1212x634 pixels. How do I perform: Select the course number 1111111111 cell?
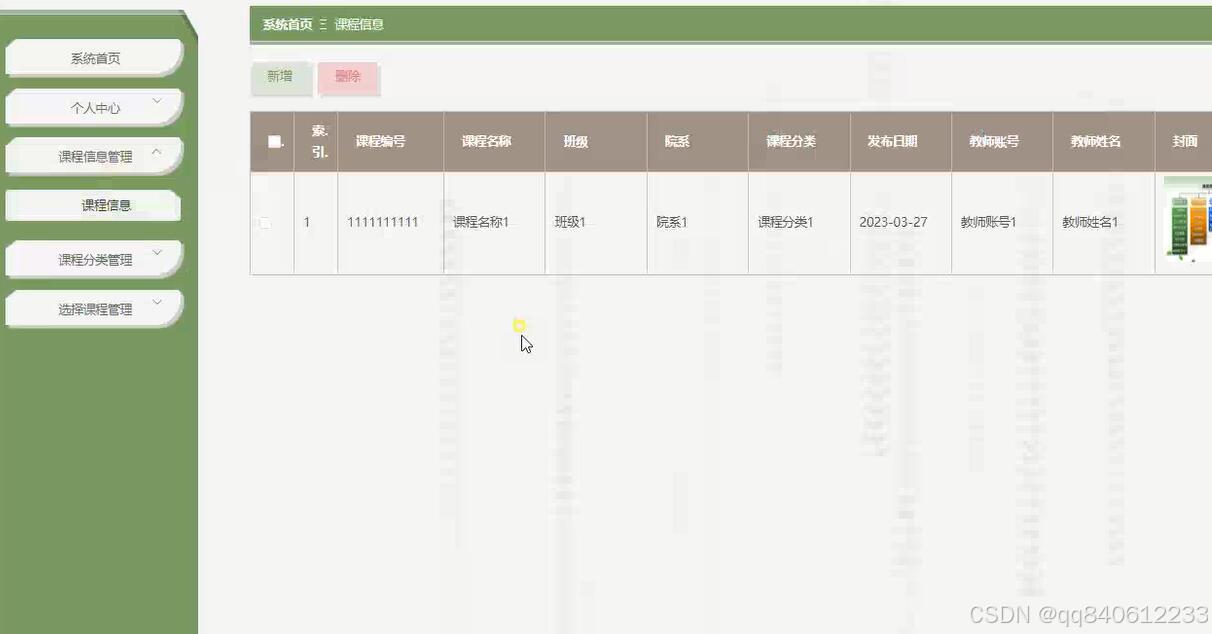click(x=383, y=222)
